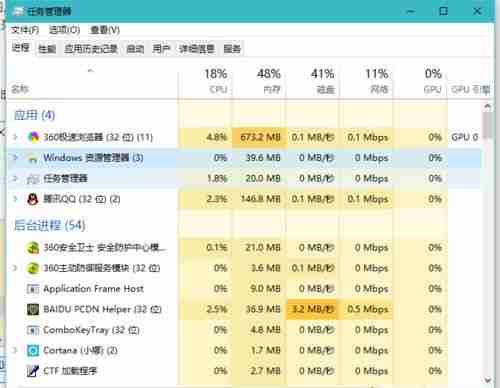Switch to the 应用历史记录 tab

91,49
